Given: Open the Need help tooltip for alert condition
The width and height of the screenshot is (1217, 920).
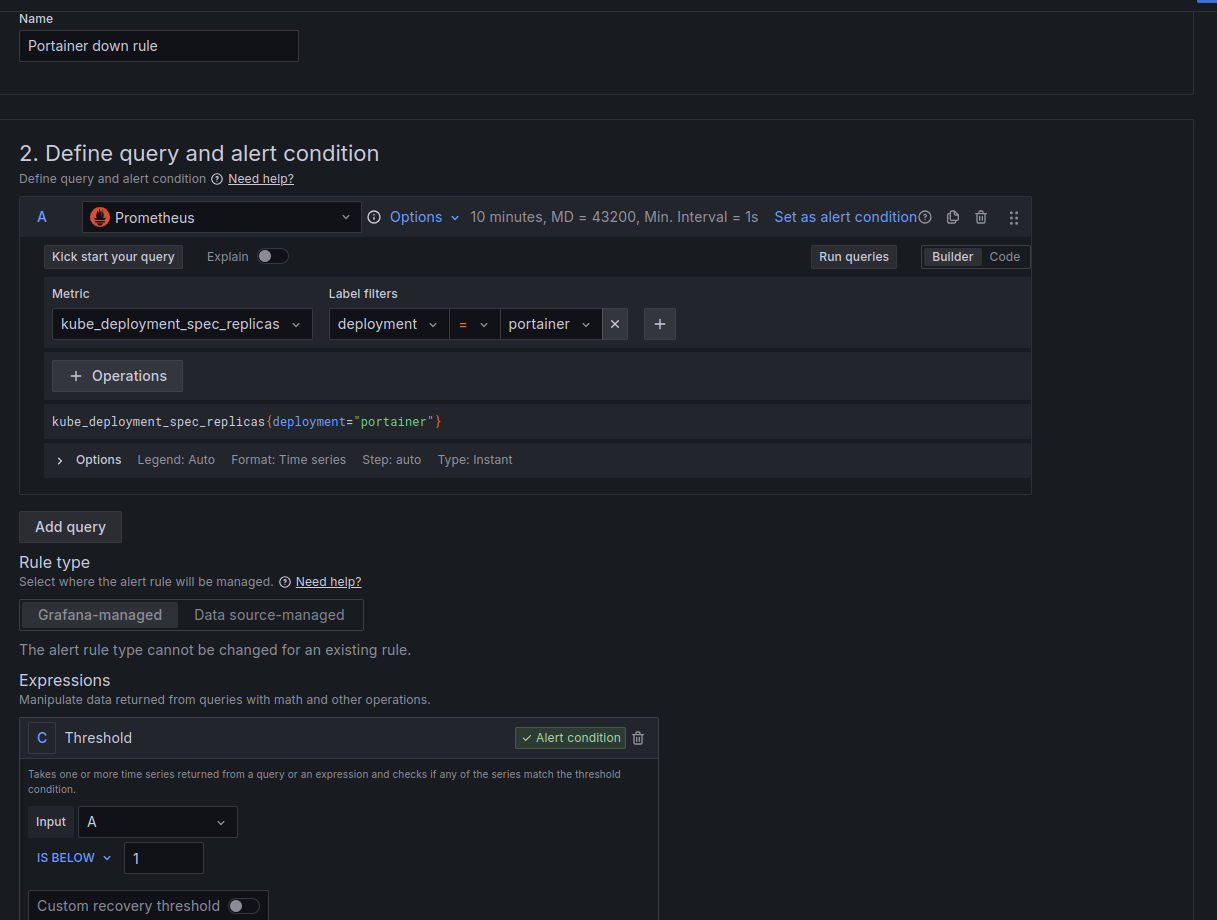Looking at the screenshot, I should pyautogui.click(x=925, y=217).
